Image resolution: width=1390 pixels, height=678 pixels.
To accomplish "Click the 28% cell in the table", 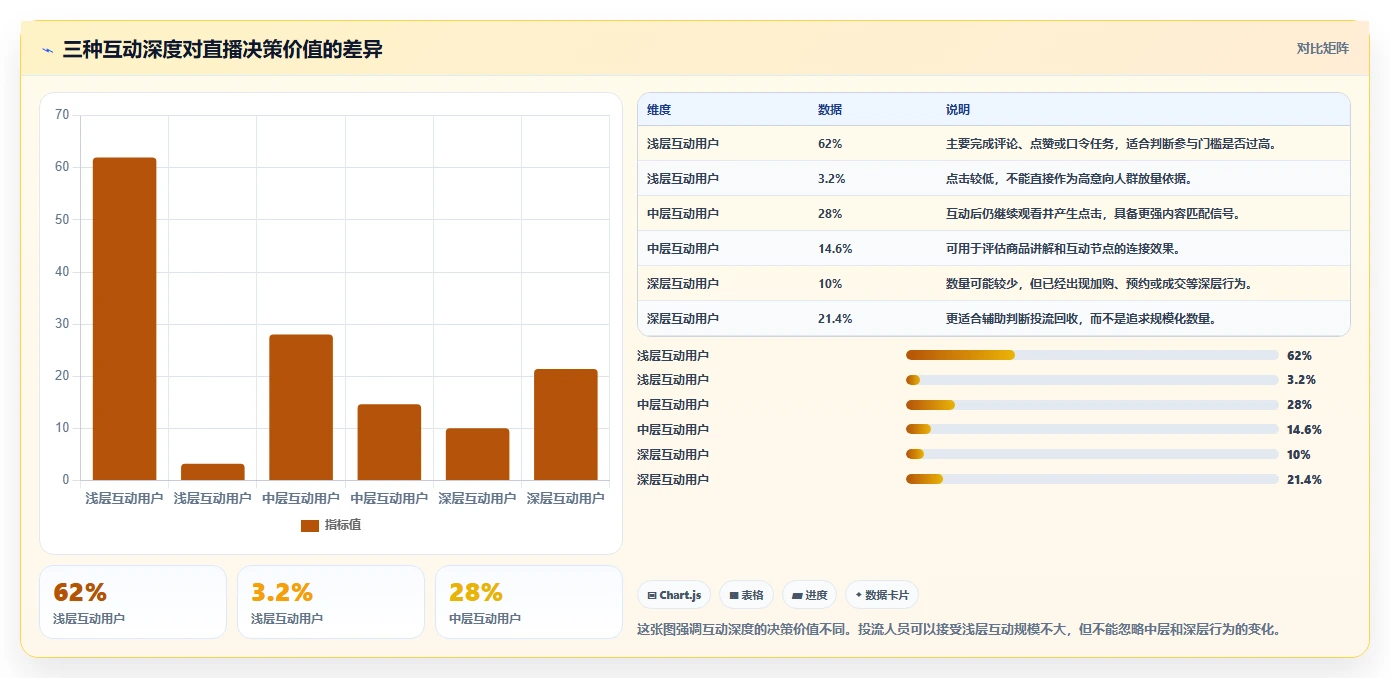I will pyautogui.click(x=830, y=214).
